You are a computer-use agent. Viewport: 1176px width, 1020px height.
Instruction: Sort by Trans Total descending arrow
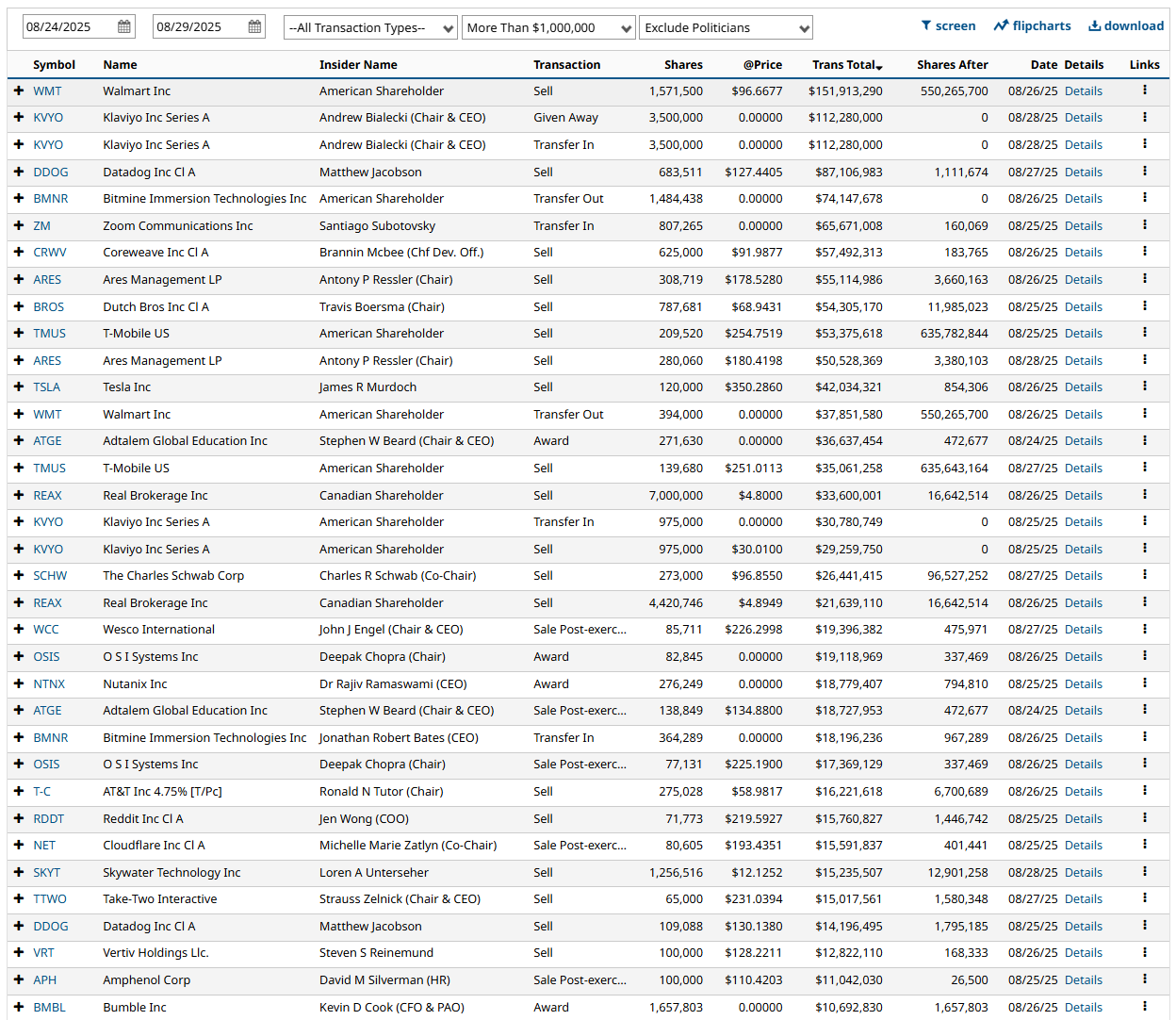(x=879, y=66)
